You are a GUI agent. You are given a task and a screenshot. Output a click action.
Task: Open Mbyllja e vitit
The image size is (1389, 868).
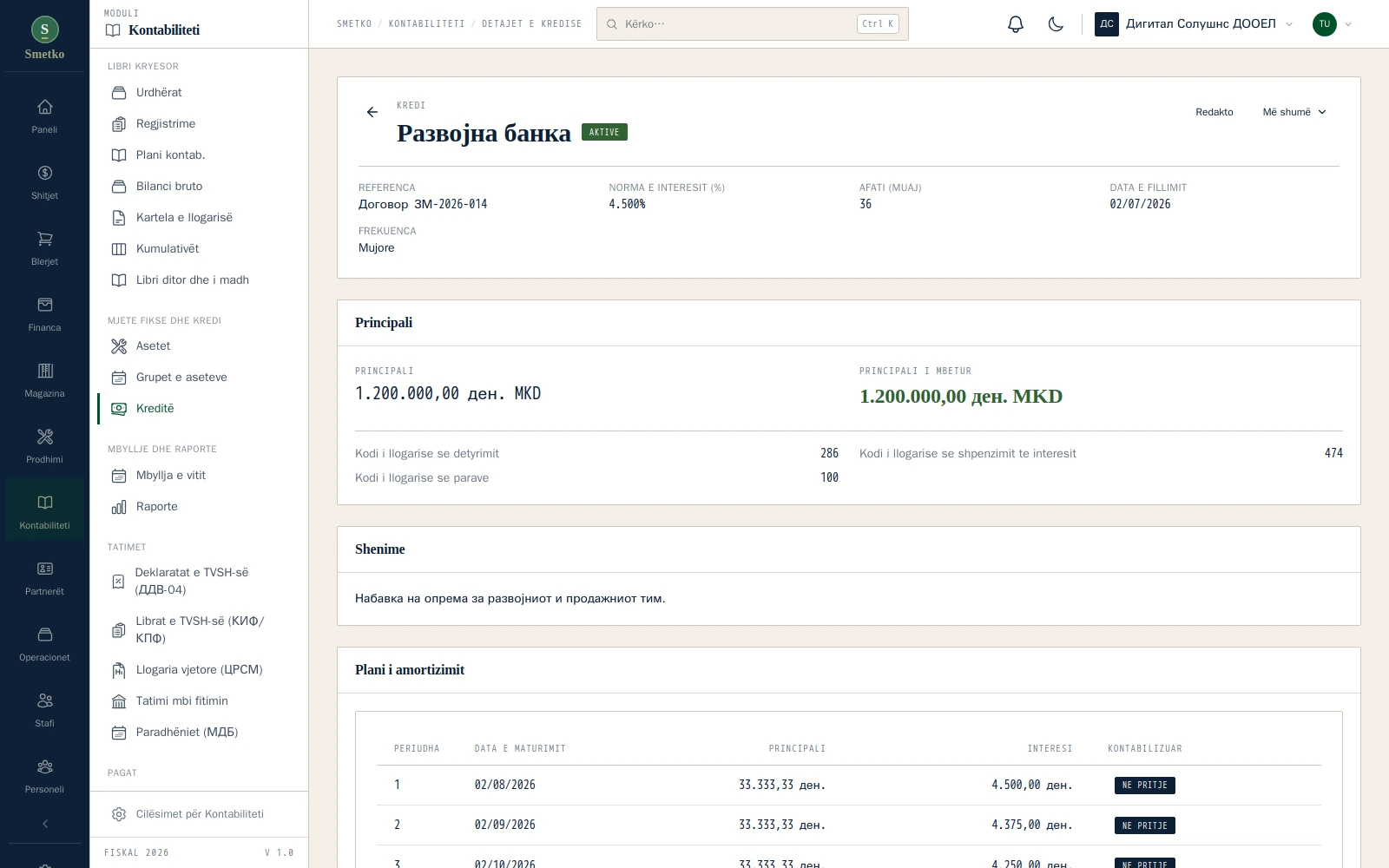click(199, 476)
